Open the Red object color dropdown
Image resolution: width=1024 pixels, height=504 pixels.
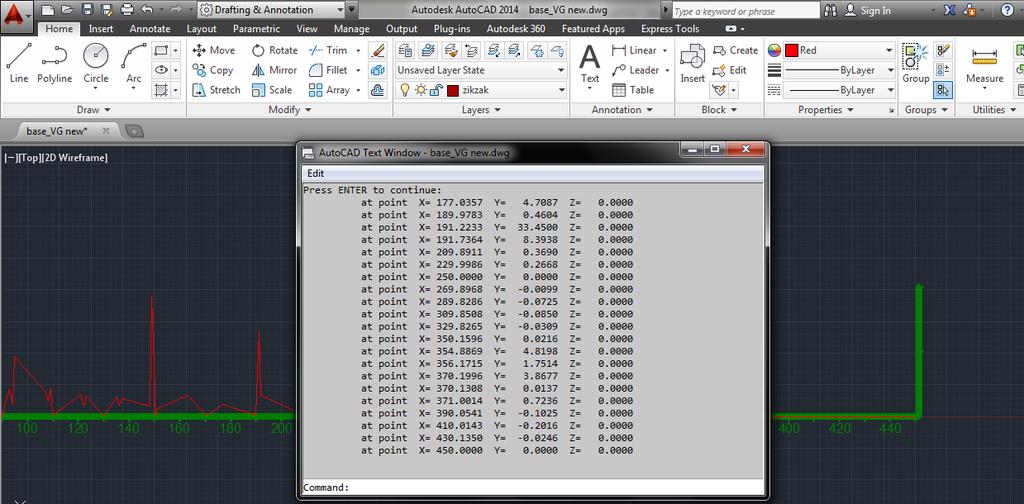839,50
